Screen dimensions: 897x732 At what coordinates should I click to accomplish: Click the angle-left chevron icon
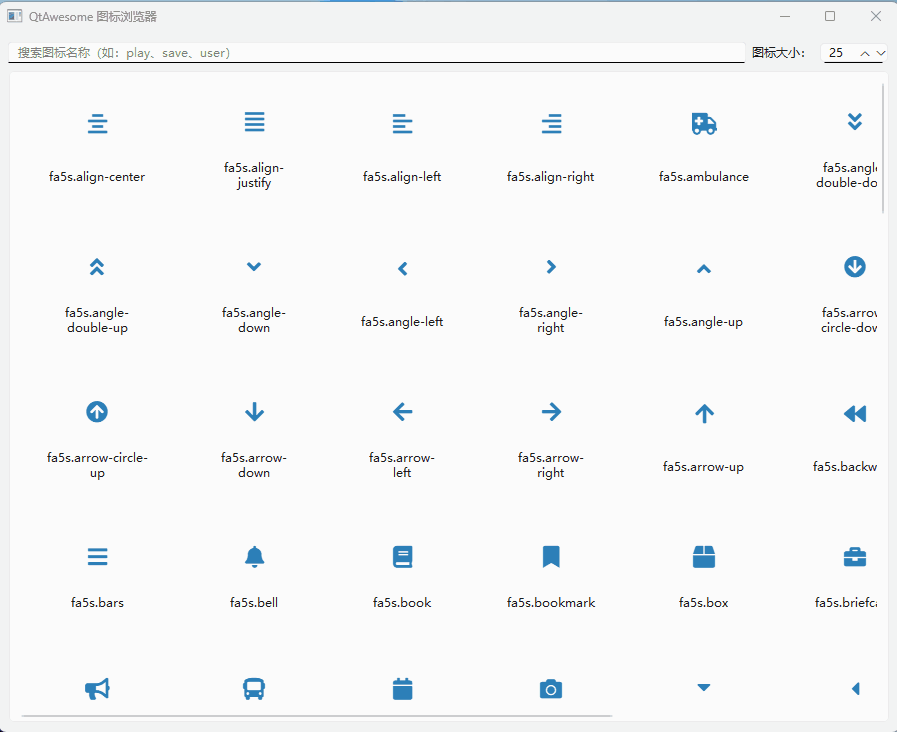pyautogui.click(x=403, y=268)
